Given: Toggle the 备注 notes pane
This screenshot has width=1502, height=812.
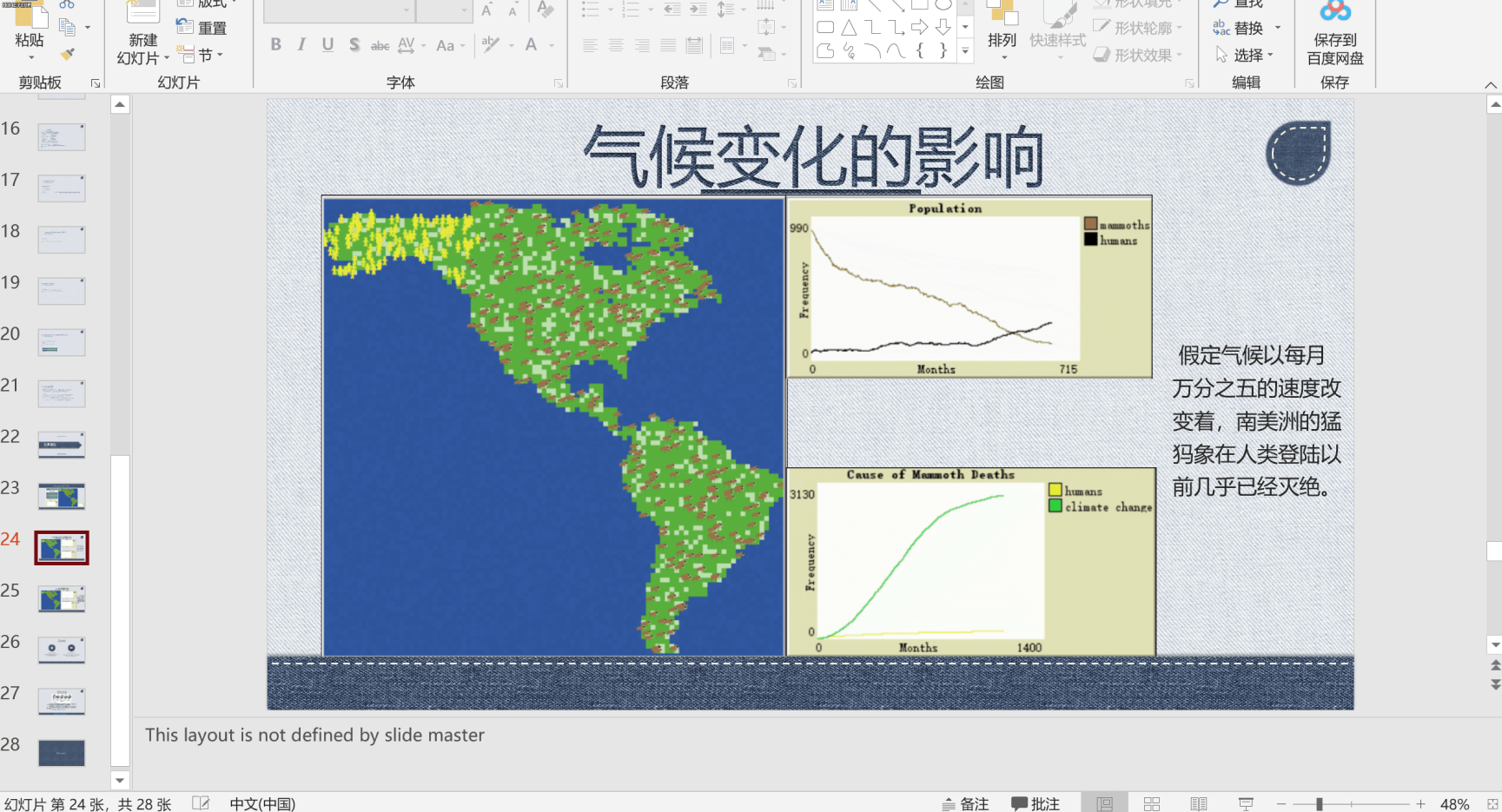Looking at the screenshot, I should click(965, 804).
